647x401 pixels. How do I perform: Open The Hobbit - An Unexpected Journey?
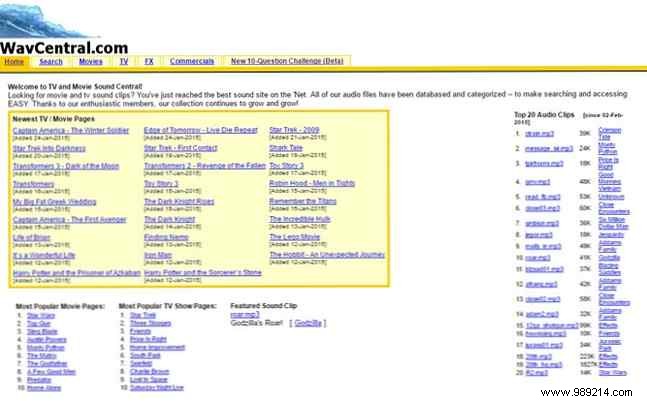(x=327, y=255)
